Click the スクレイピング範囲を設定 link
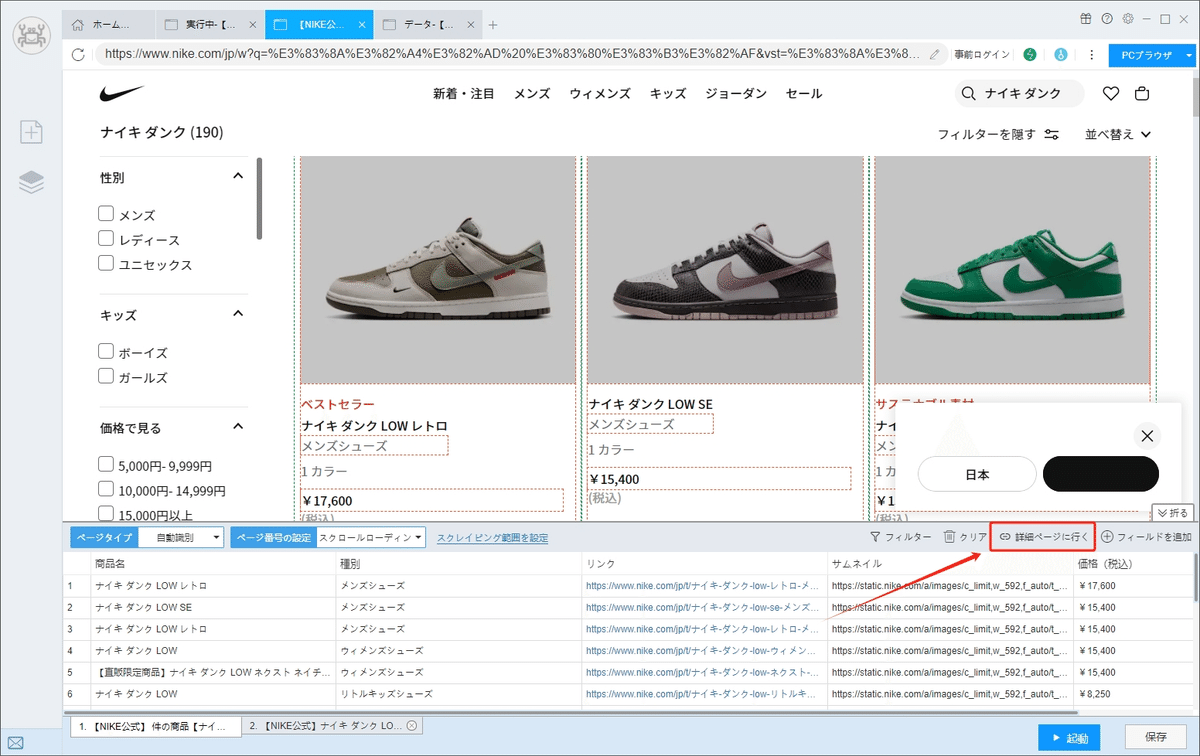 coord(492,538)
